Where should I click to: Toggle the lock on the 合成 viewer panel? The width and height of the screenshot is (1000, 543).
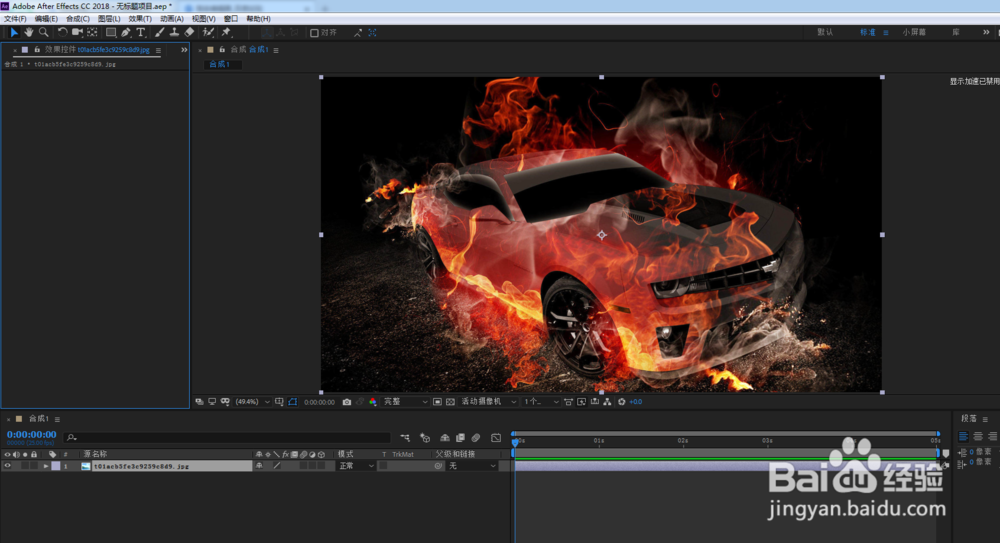[222, 50]
